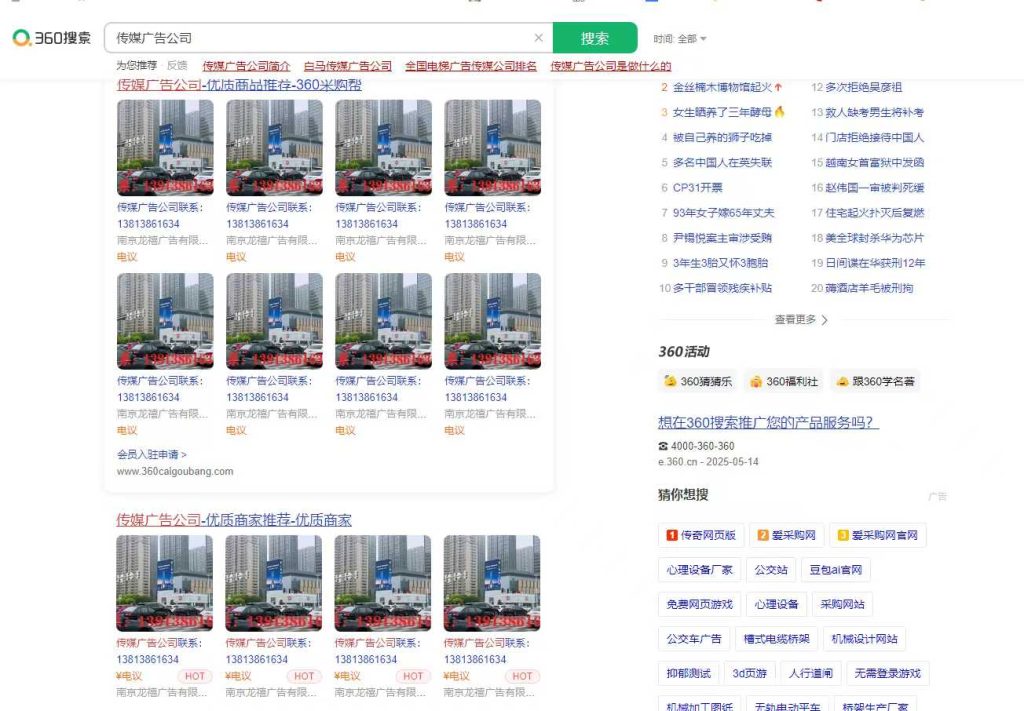Screen dimensions: 1024x711
Task: Search the suggested tag 抑郁测试
Action: pyautogui.click(x=688, y=673)
